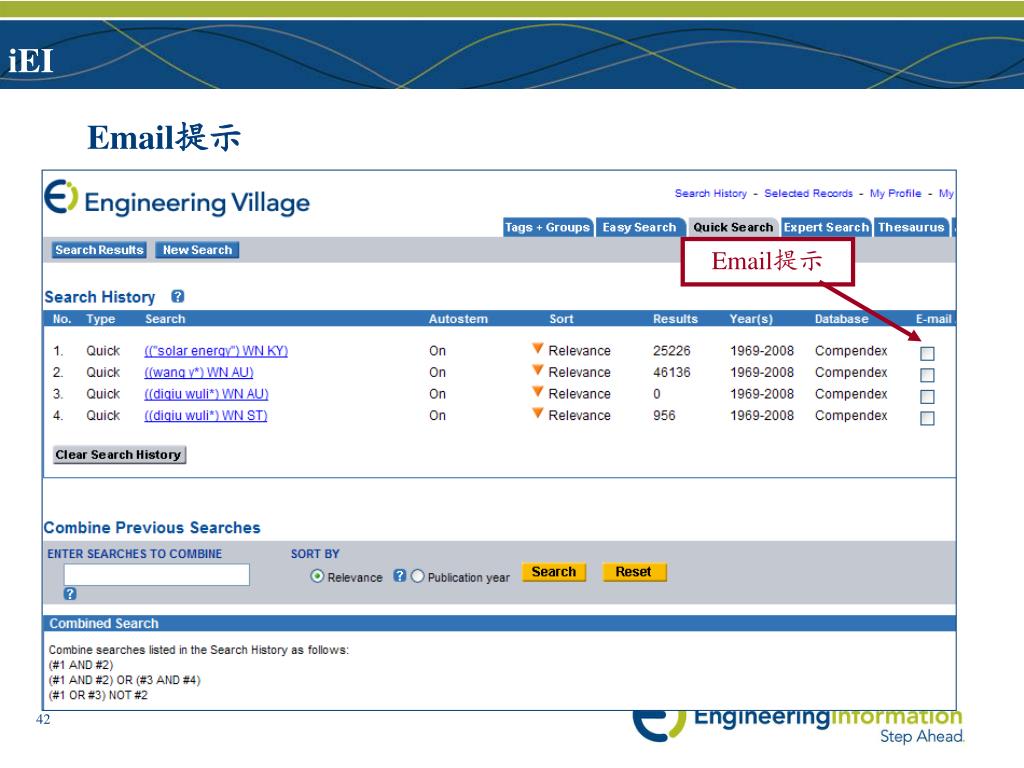This screenshot has width=1024, height=768.
Task: Click results count 956
Action: click(x=664, y=415)
